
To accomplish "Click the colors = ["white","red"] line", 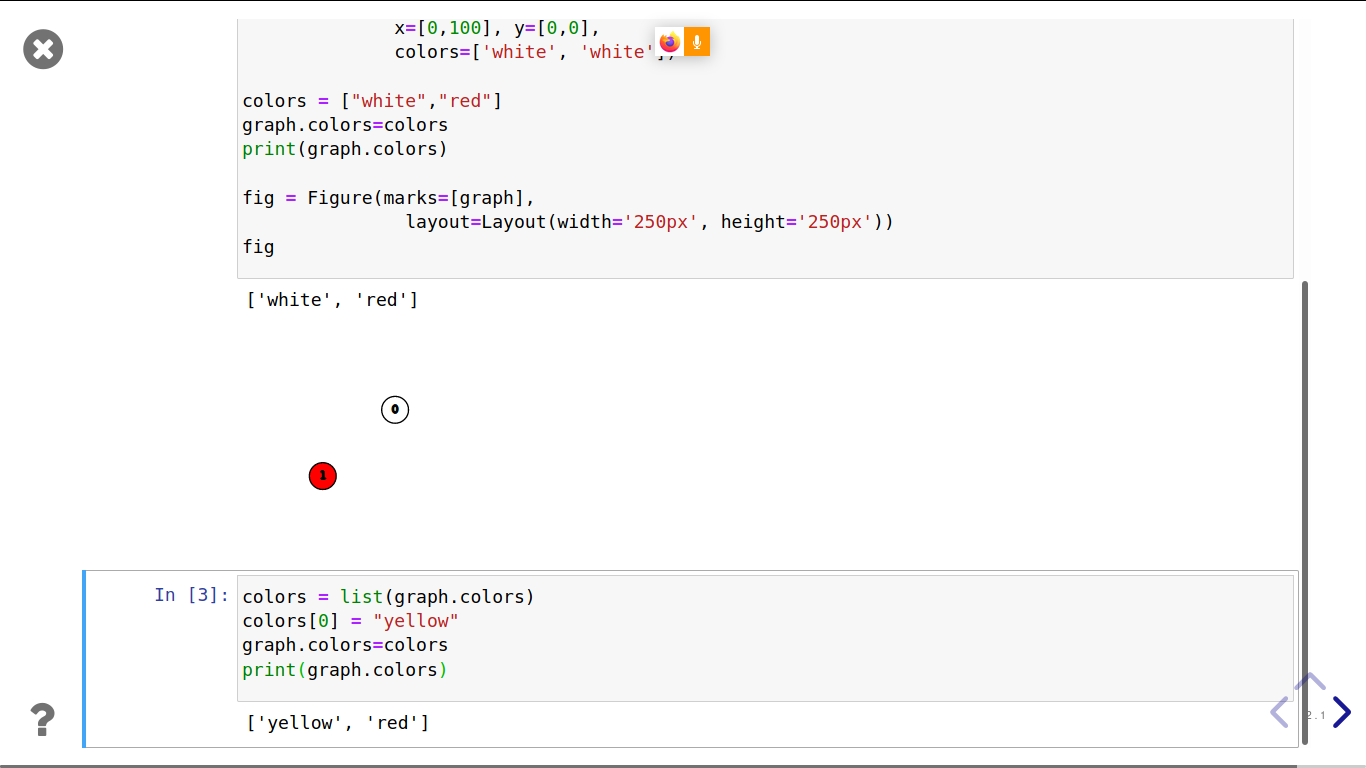I will click(x=372, y=101).
